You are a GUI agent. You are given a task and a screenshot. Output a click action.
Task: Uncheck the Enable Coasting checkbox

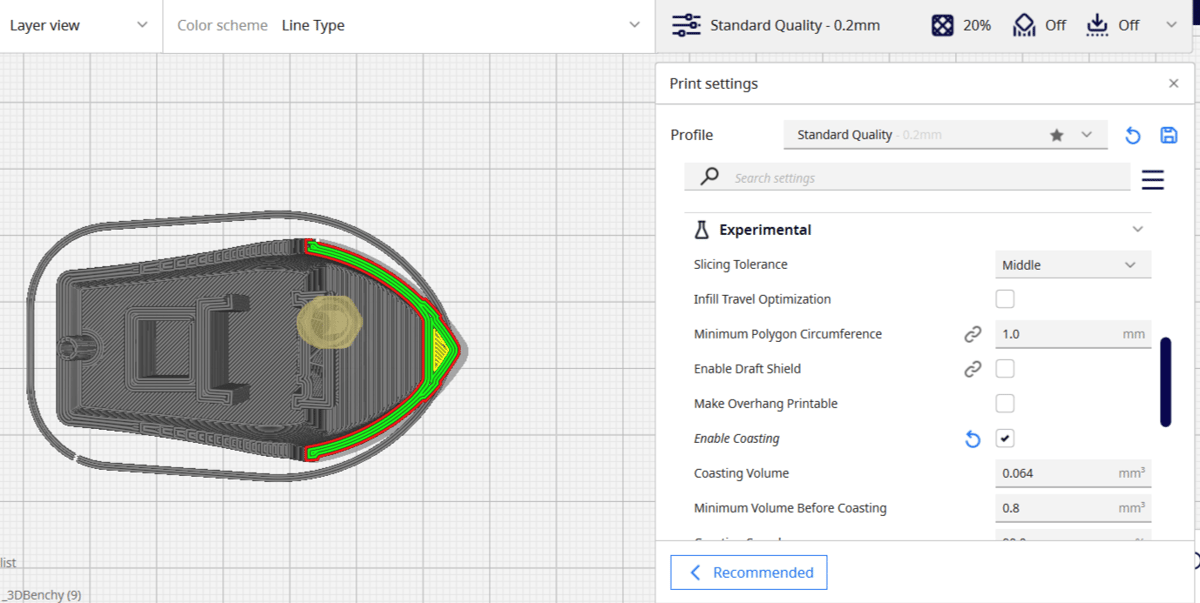point(1005,439)
